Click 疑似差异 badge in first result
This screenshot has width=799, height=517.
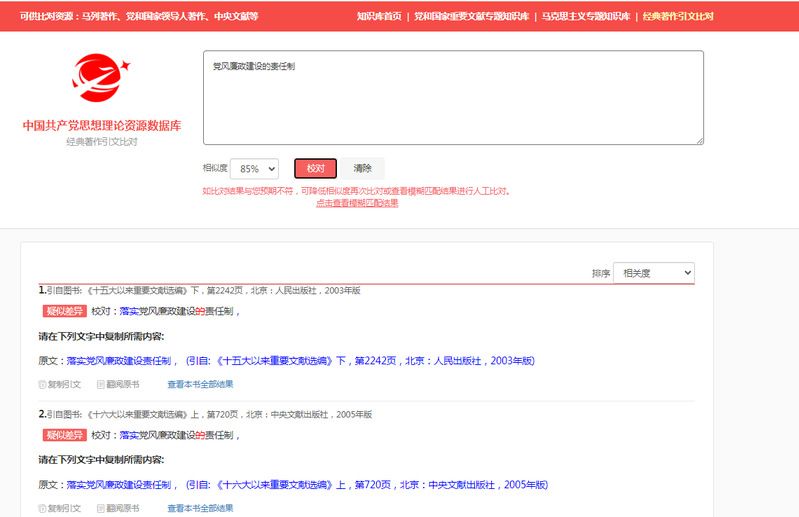pyautogui.click(x=65, y=311)
